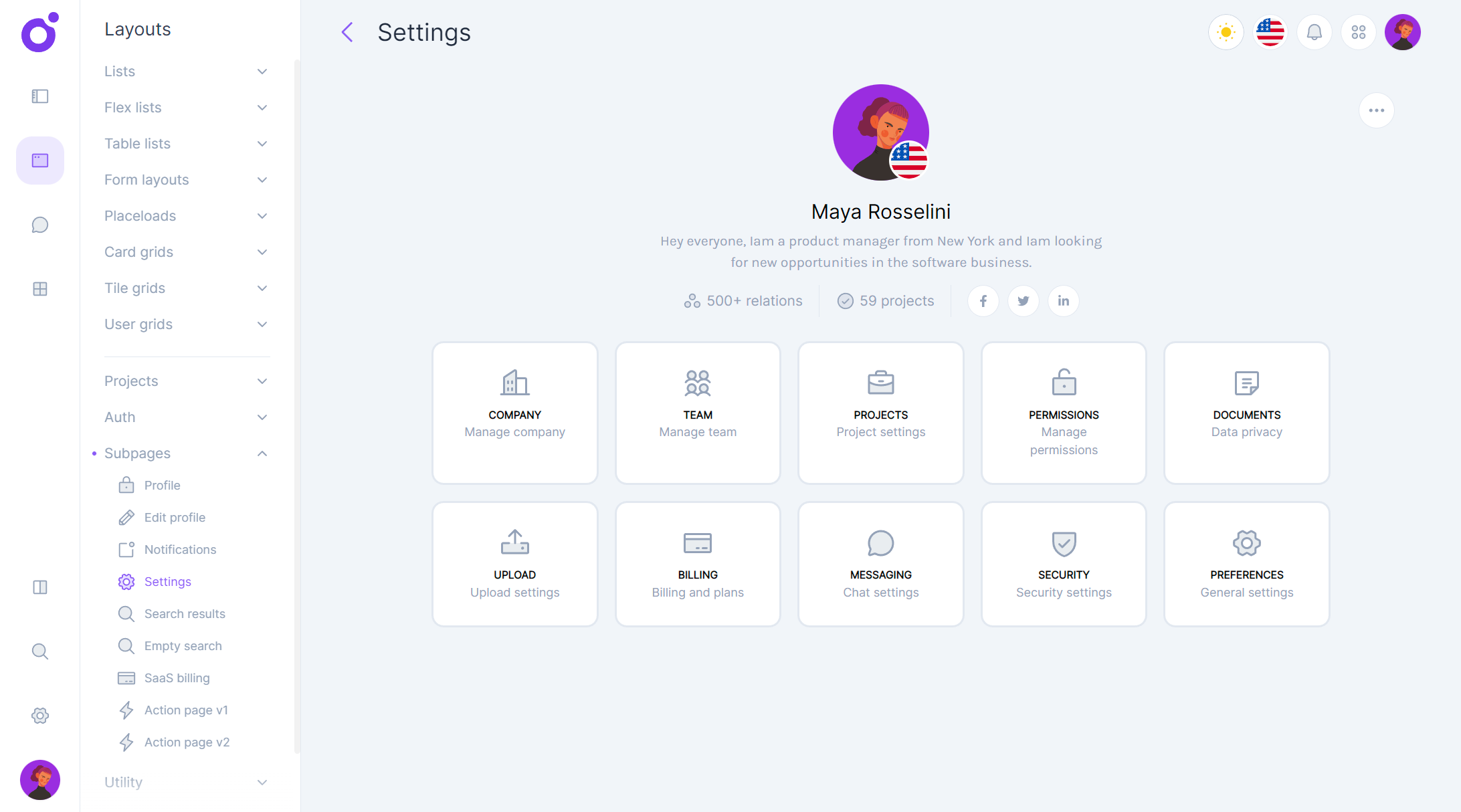
Task: Open the Security settings card
Action: (x=1063, y=564)
